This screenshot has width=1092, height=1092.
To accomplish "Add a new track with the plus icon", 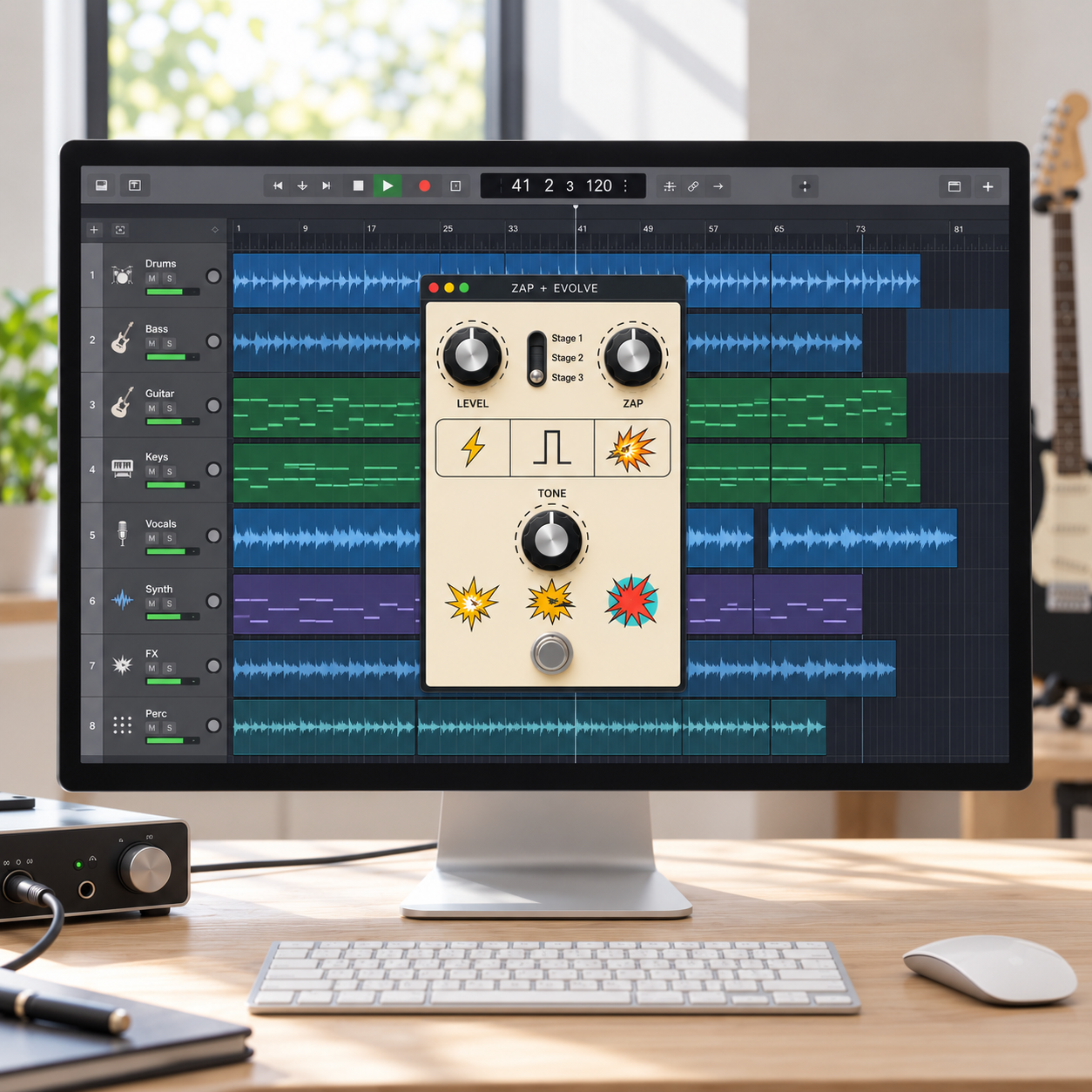I will (x=94, y=230).
